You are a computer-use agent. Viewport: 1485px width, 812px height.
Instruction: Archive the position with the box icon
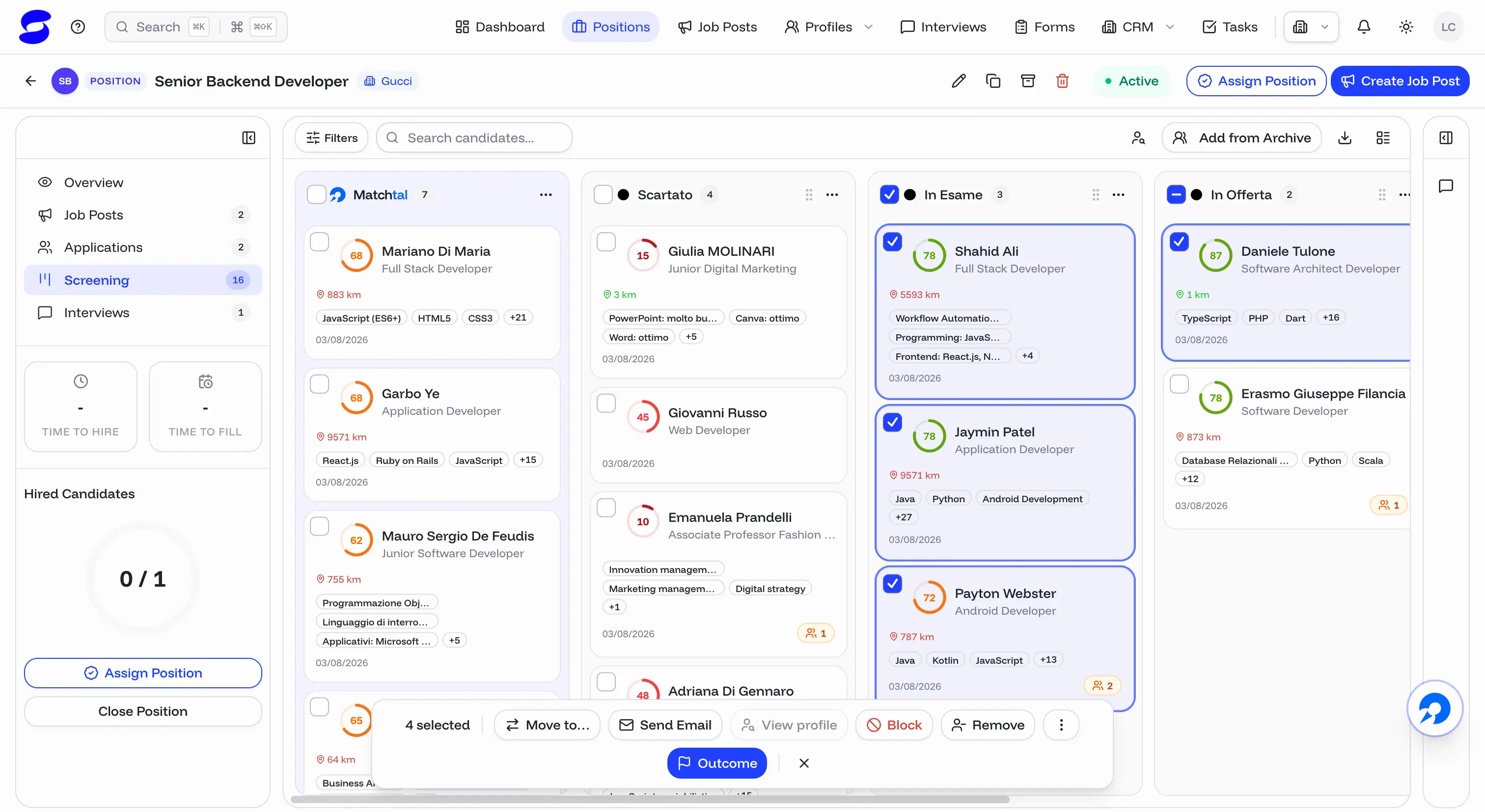[x=1028, y=81]
